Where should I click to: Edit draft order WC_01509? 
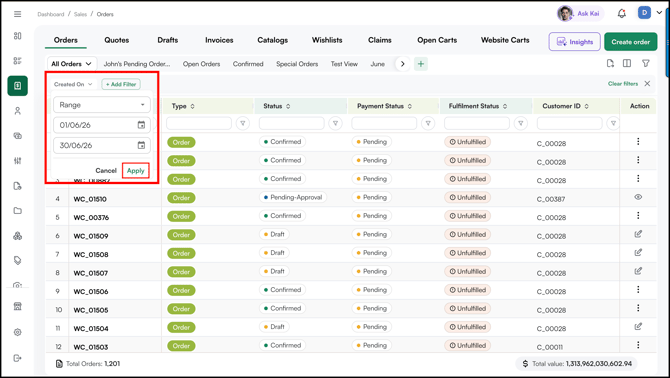click(638, 234)
